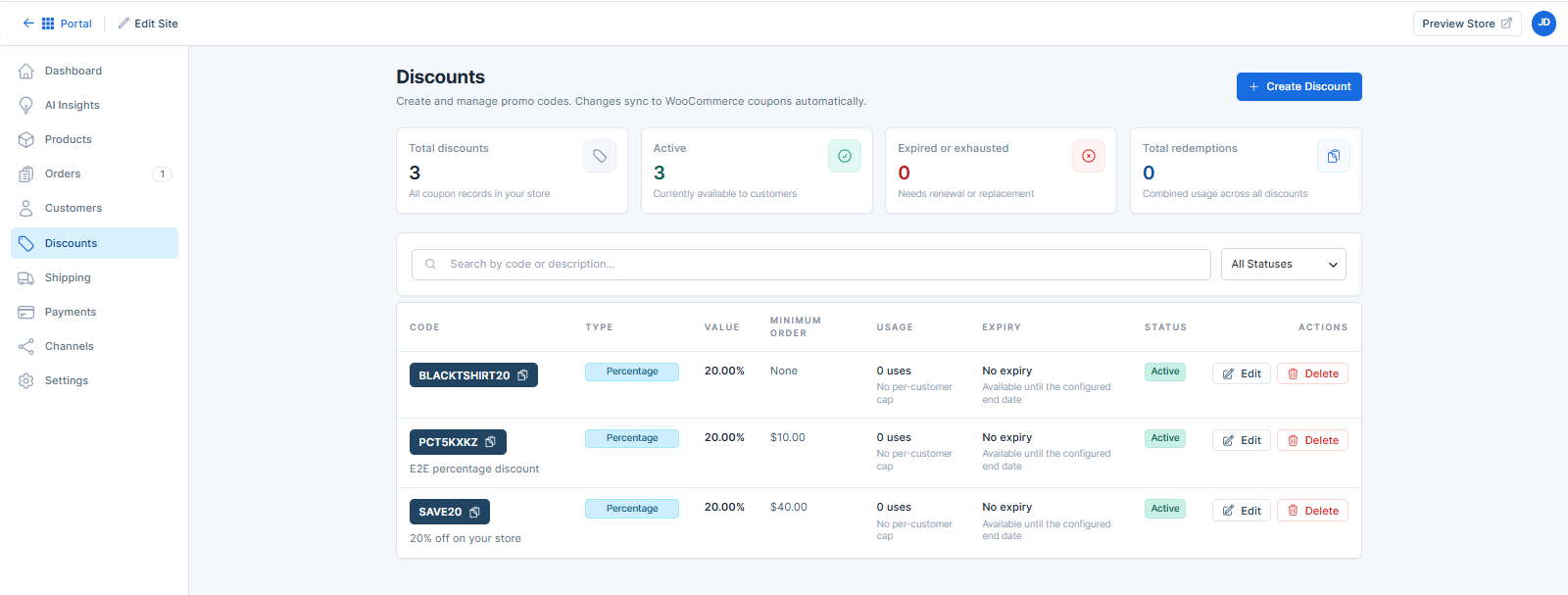The height and width of the screenshot is (595, 1568).
Task: Click the Customers person icon
Action: pos(26,208)
